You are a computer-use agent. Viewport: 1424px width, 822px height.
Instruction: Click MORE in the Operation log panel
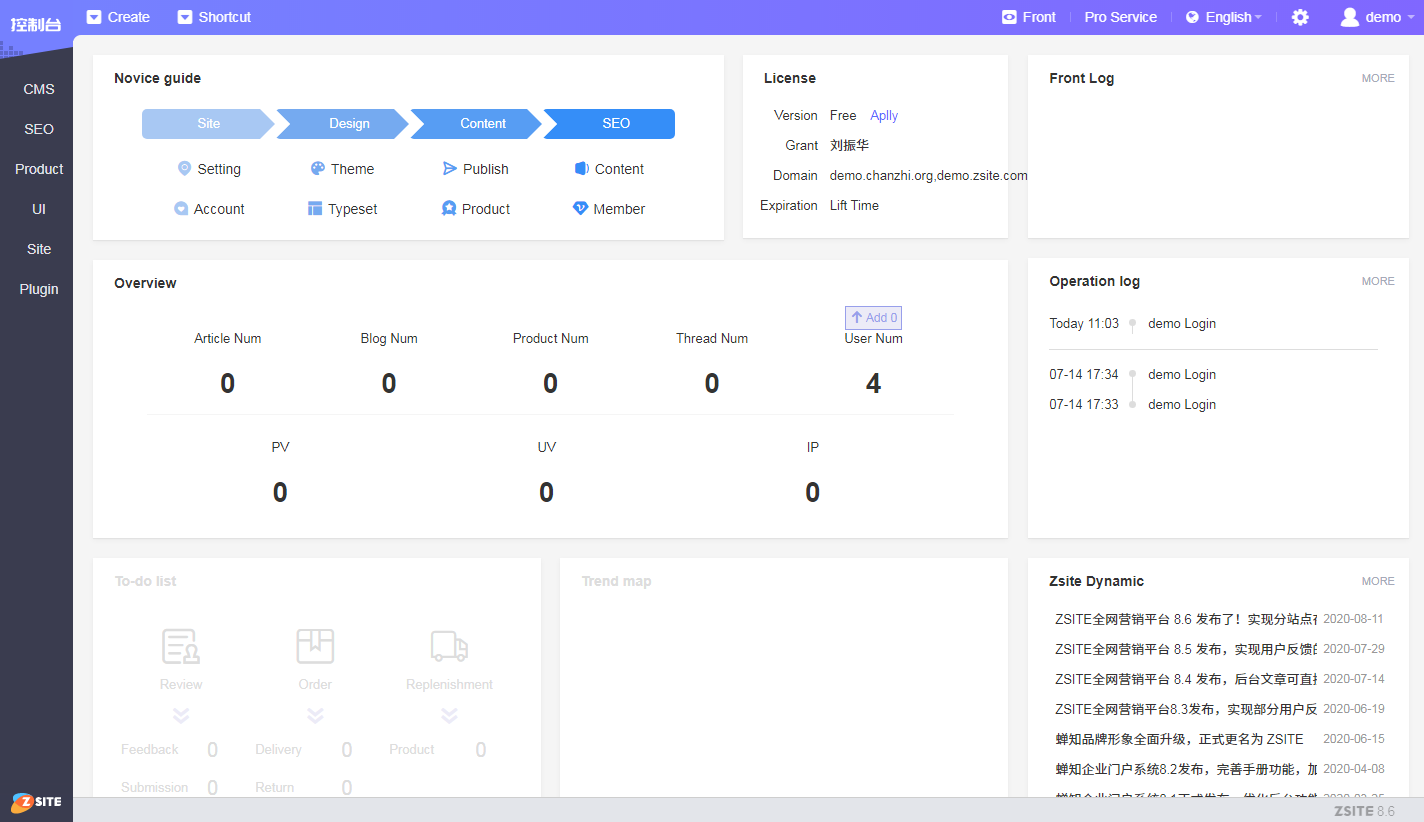(x=1377, y=281)
